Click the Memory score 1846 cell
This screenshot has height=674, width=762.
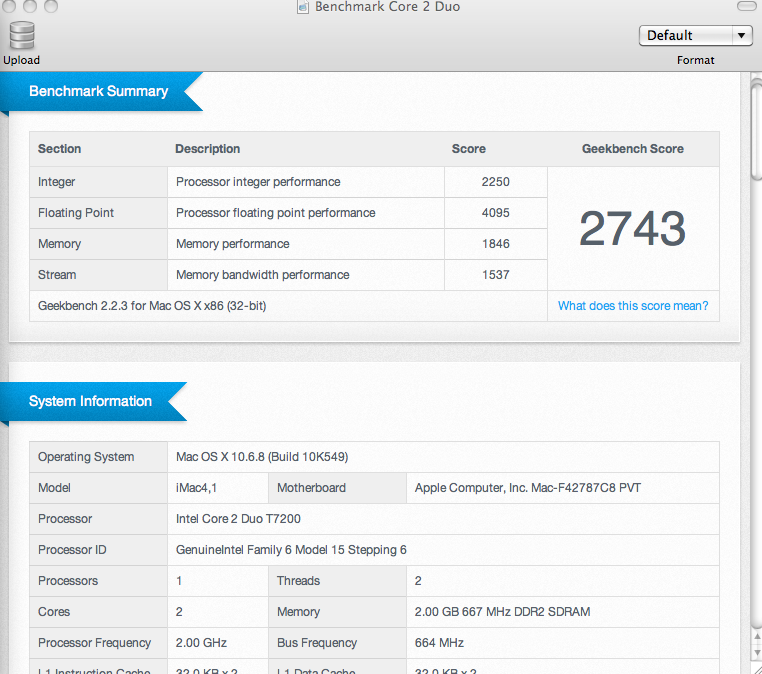495,244
